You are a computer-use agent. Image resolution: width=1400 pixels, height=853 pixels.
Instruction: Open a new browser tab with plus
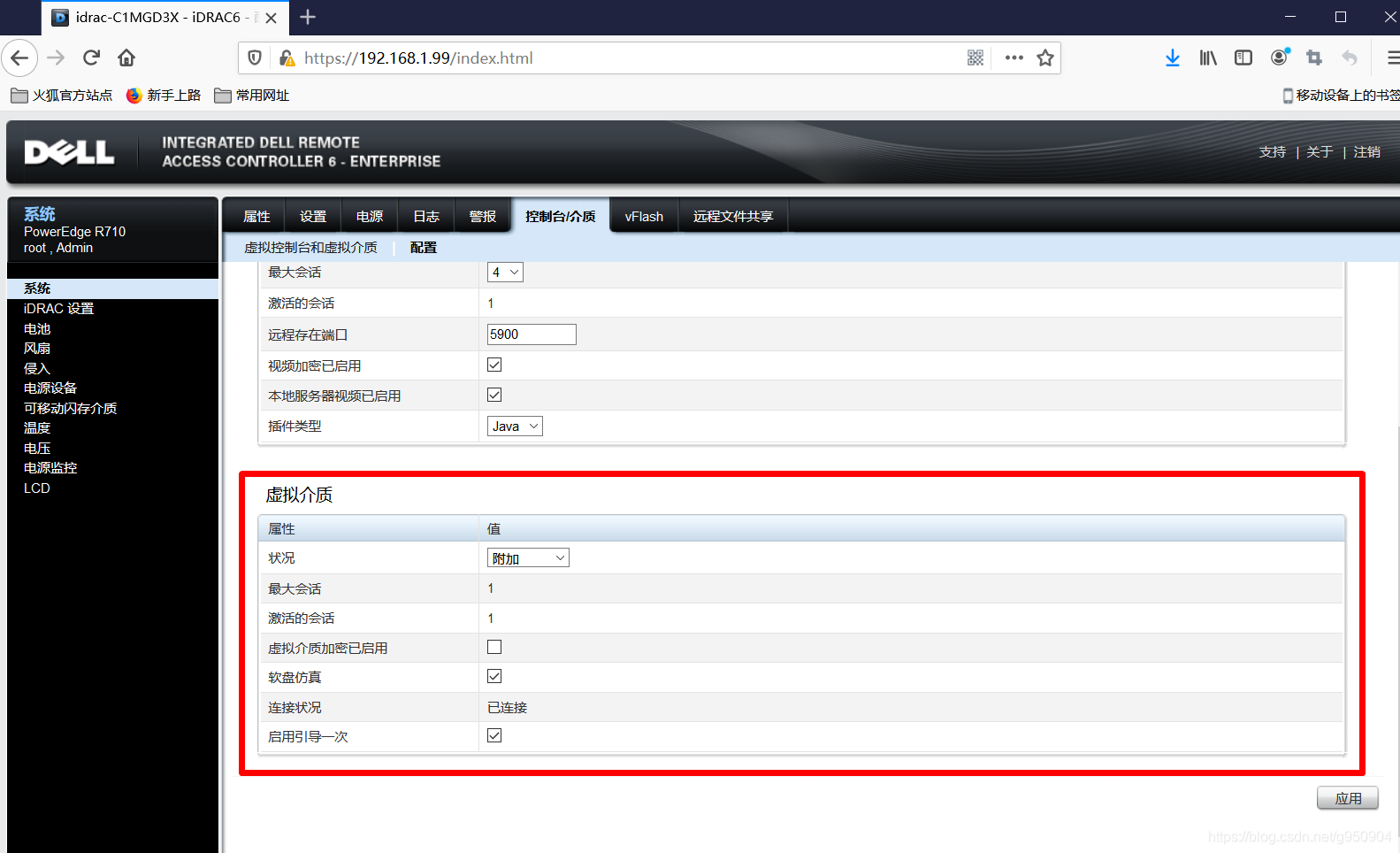[308, 17]
